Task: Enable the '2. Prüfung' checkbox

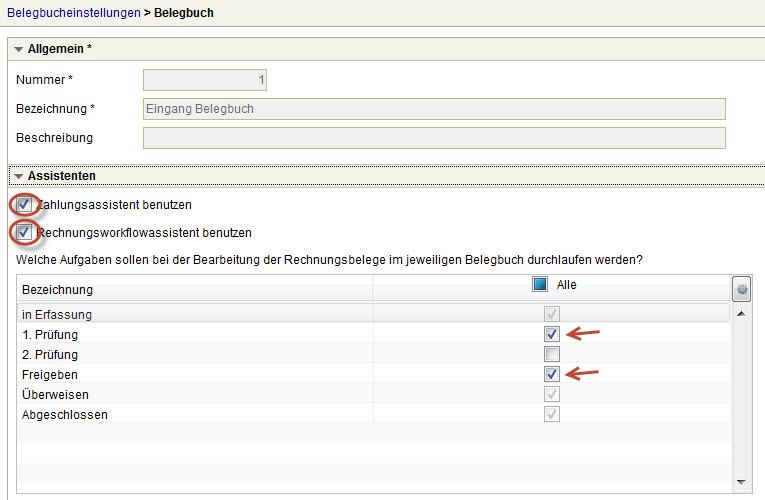Action: [x=552, y=354]
